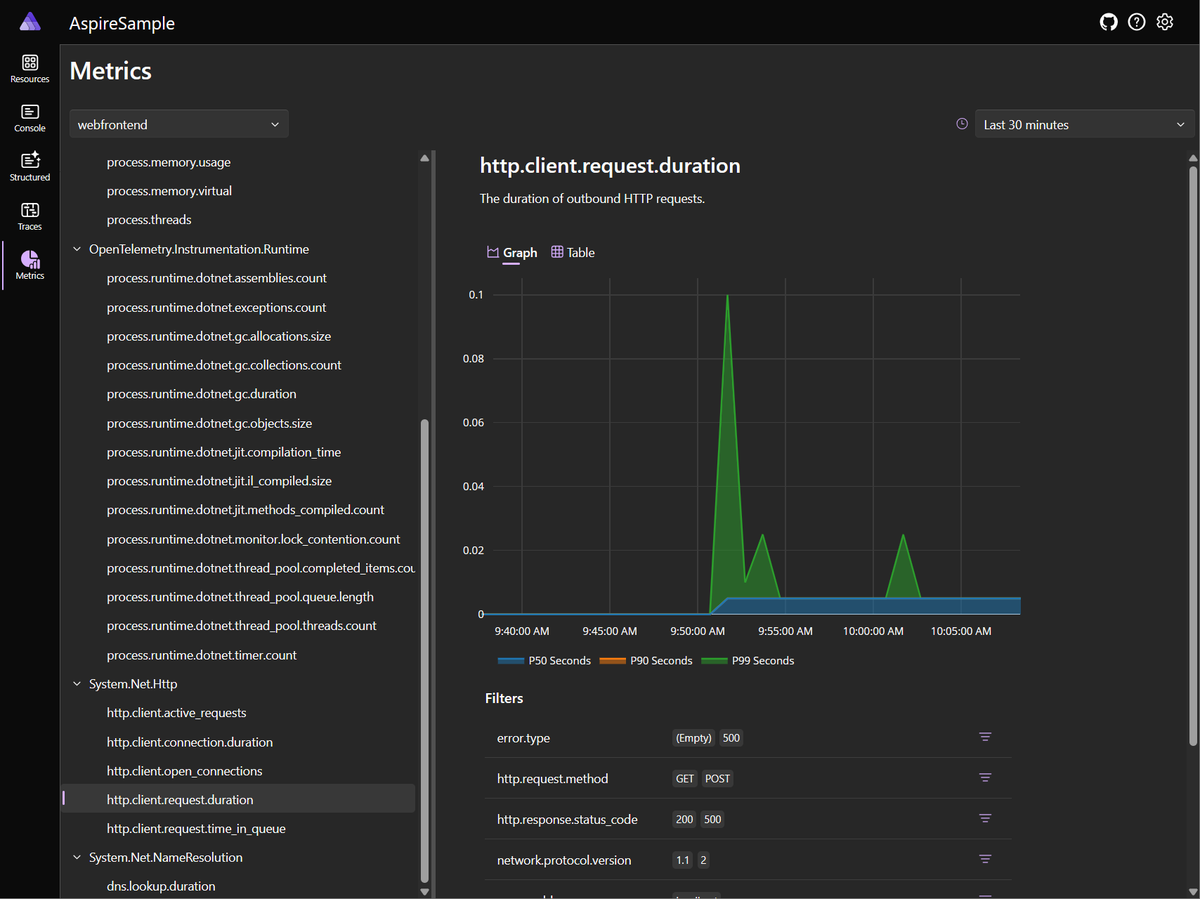Open the settings gear icon

pos(1165,22)
